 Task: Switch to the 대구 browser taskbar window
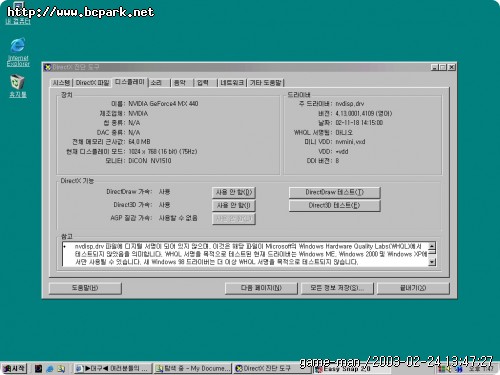click(112, 369)
